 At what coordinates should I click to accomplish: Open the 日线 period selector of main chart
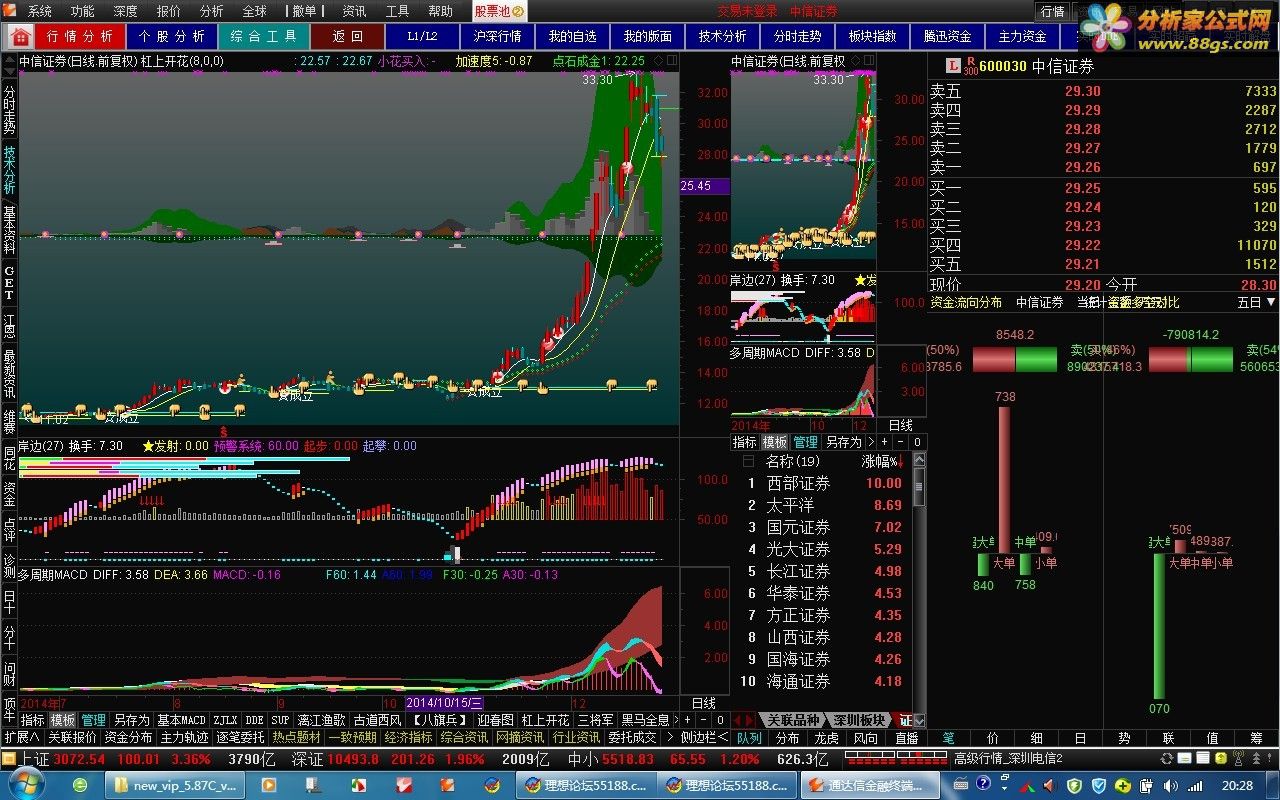[704, 704]
